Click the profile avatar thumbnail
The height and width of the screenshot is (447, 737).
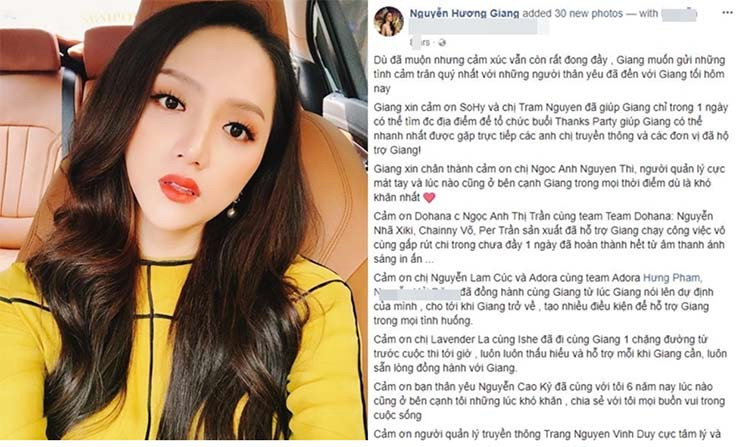coord(389,21)
